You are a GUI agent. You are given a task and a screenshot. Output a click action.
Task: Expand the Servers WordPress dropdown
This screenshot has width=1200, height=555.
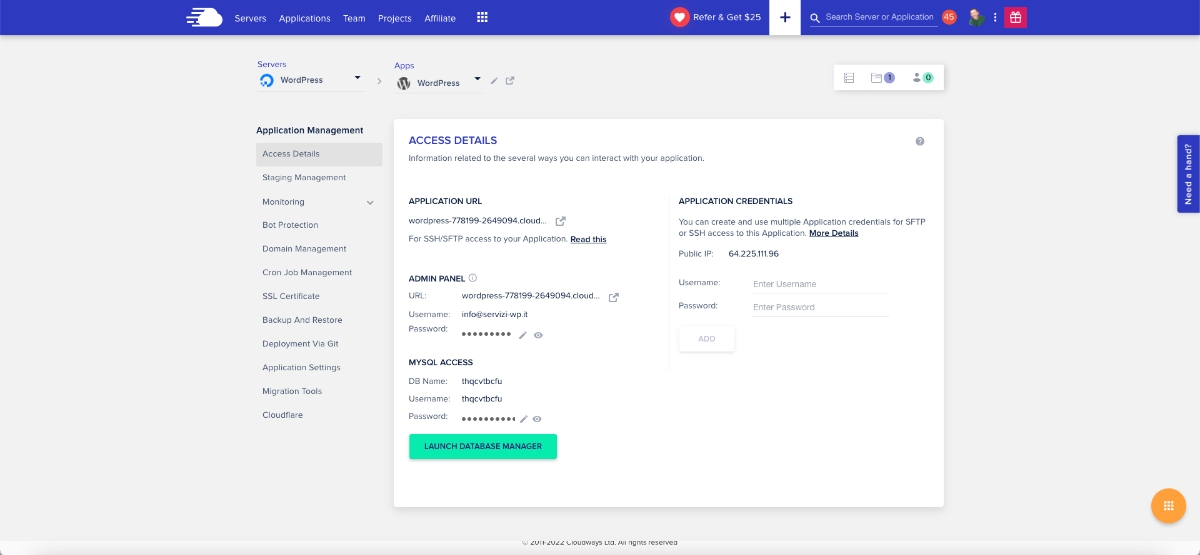coord(357,79)
